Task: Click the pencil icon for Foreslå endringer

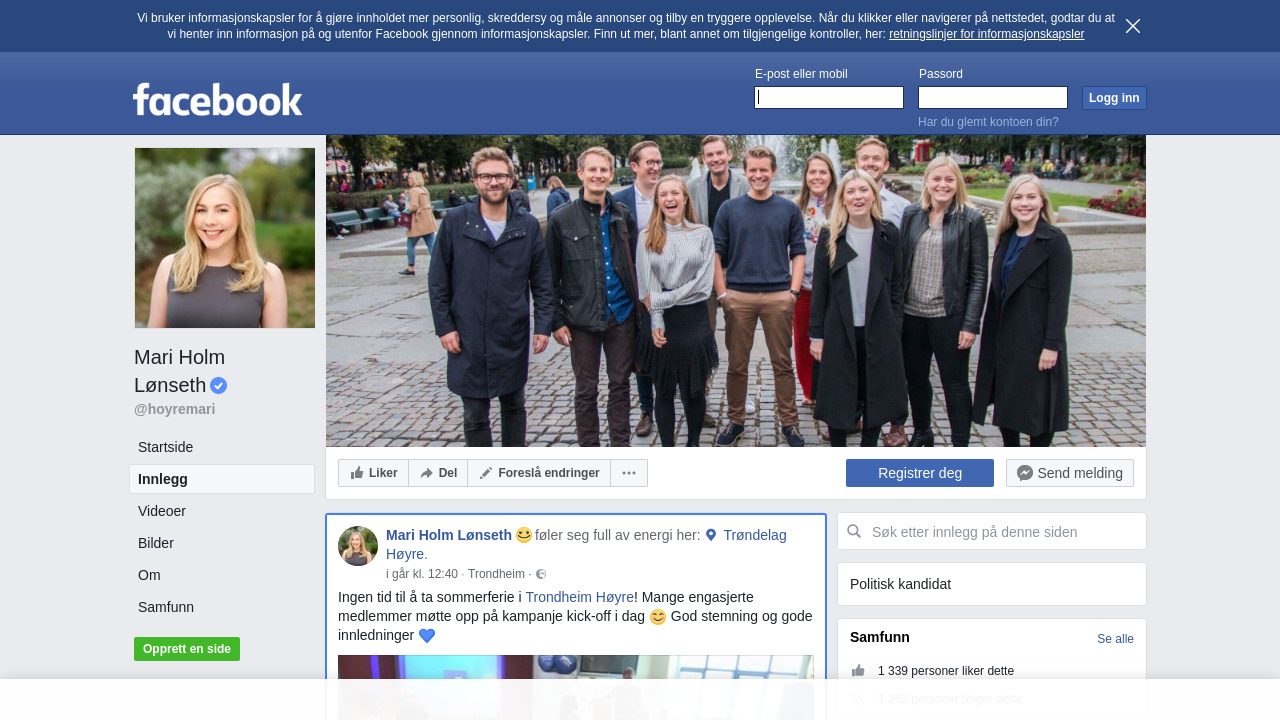Action: 486,473
